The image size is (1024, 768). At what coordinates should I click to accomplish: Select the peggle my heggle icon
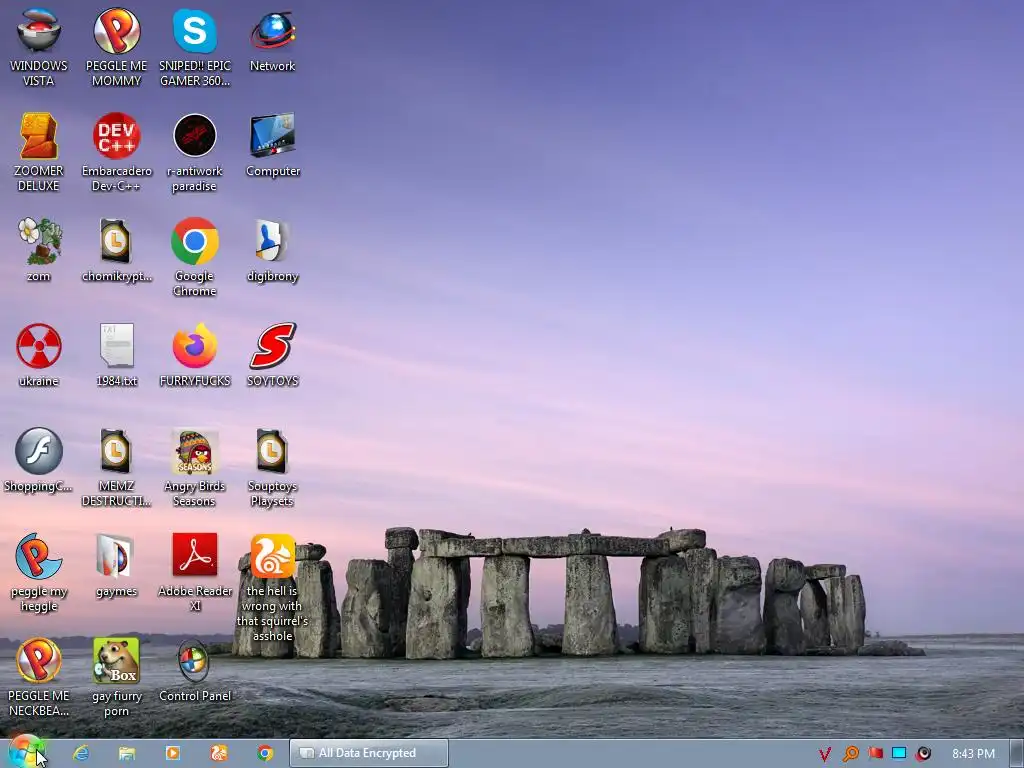pyautogui.click(x=39, y=572)
